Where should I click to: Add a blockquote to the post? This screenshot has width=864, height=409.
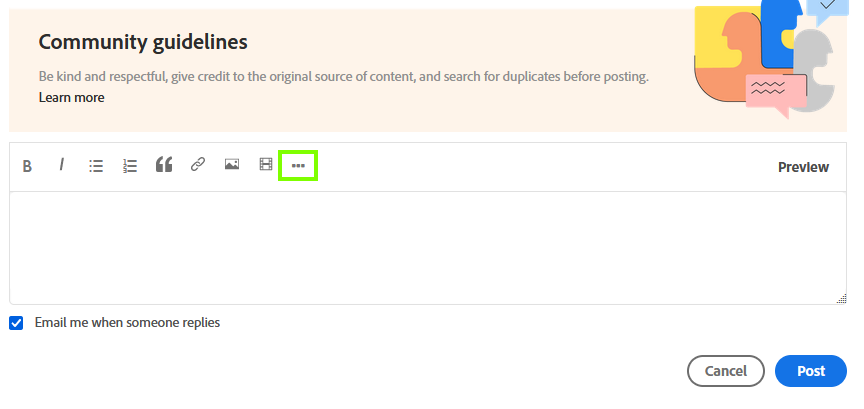[x=164, y=165]
